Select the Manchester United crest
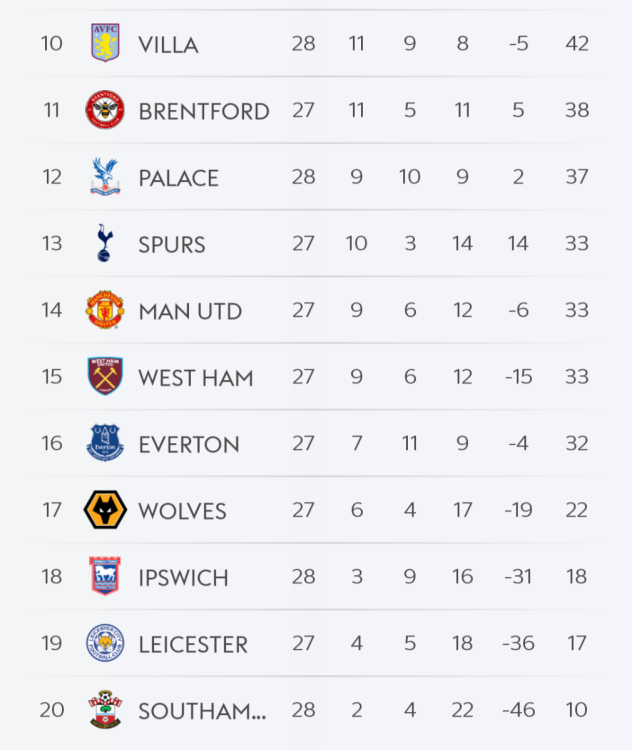Screen dimensions: 632x750 105,310
